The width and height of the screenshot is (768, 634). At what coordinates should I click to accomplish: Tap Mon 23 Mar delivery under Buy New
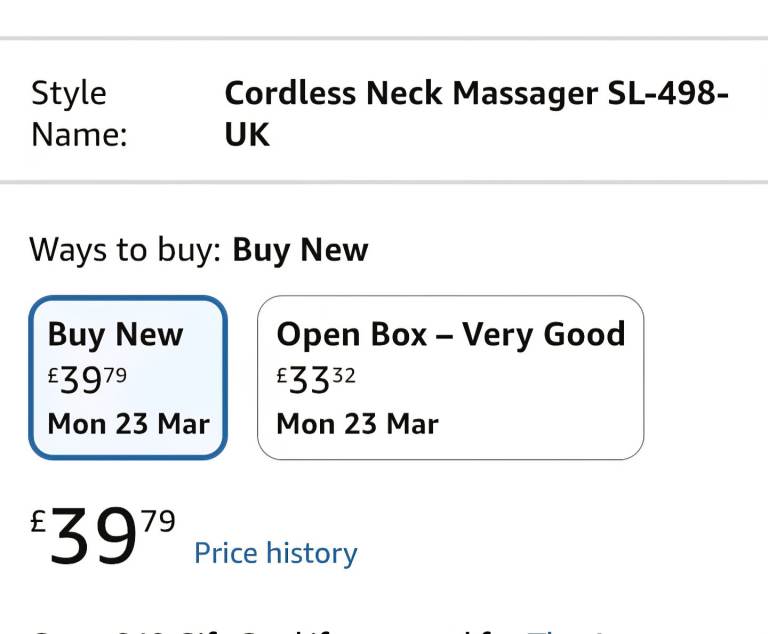click(x=128, y=423)
